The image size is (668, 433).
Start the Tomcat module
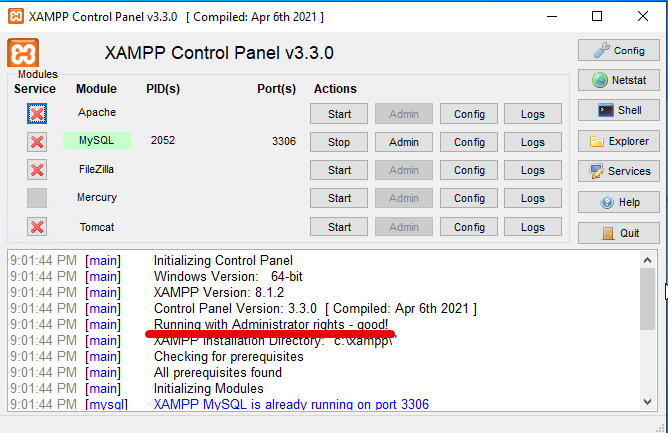coord(339,227)
